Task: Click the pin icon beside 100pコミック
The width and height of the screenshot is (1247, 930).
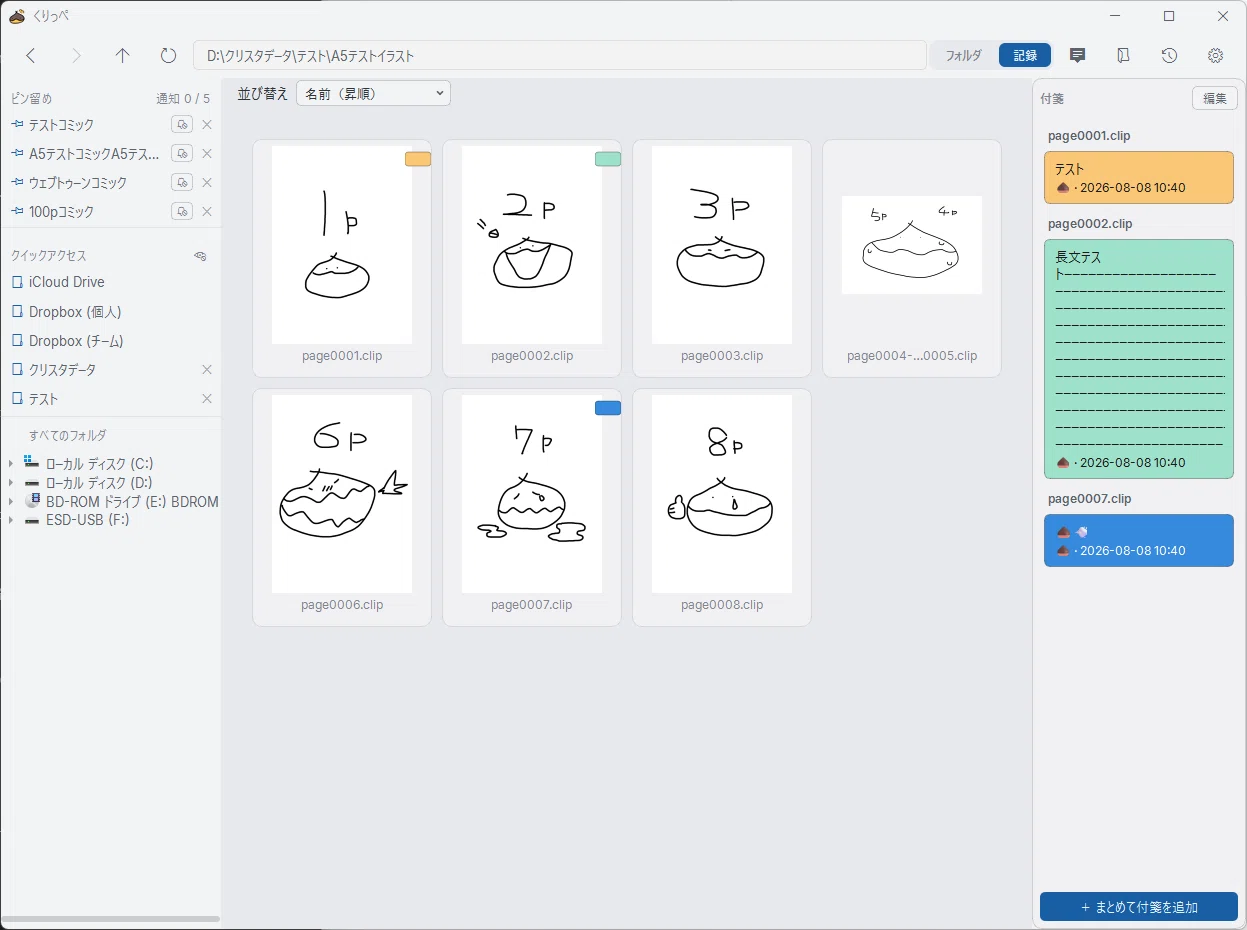Action: coord(17,212)
